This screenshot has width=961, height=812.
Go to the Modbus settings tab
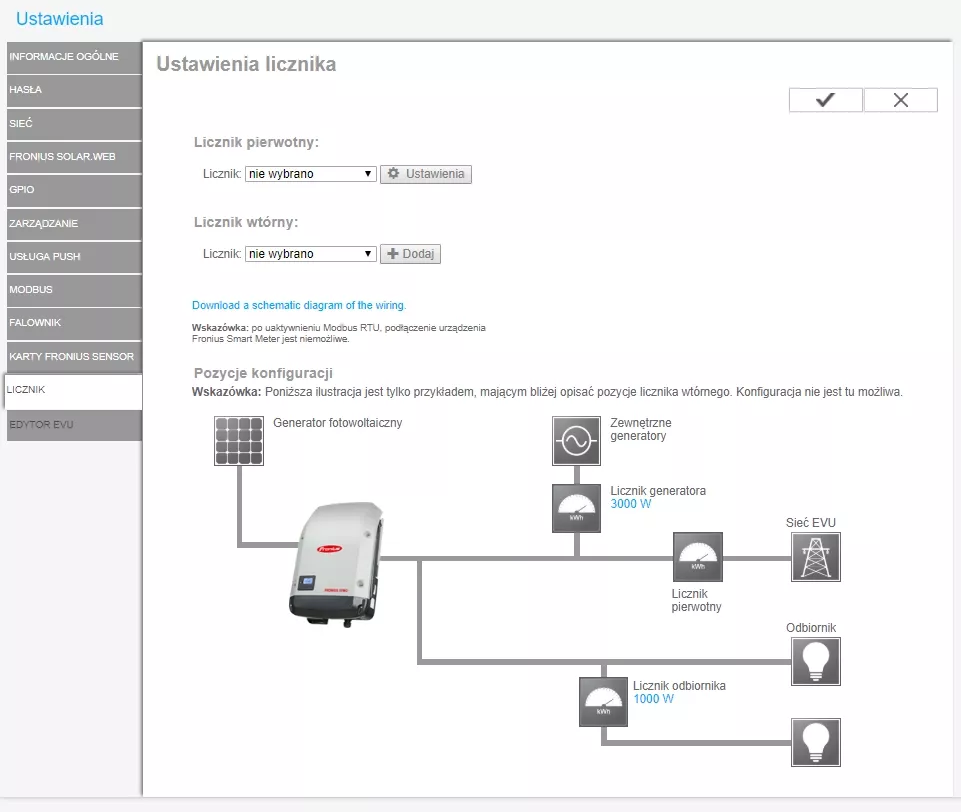coord(73,290)
